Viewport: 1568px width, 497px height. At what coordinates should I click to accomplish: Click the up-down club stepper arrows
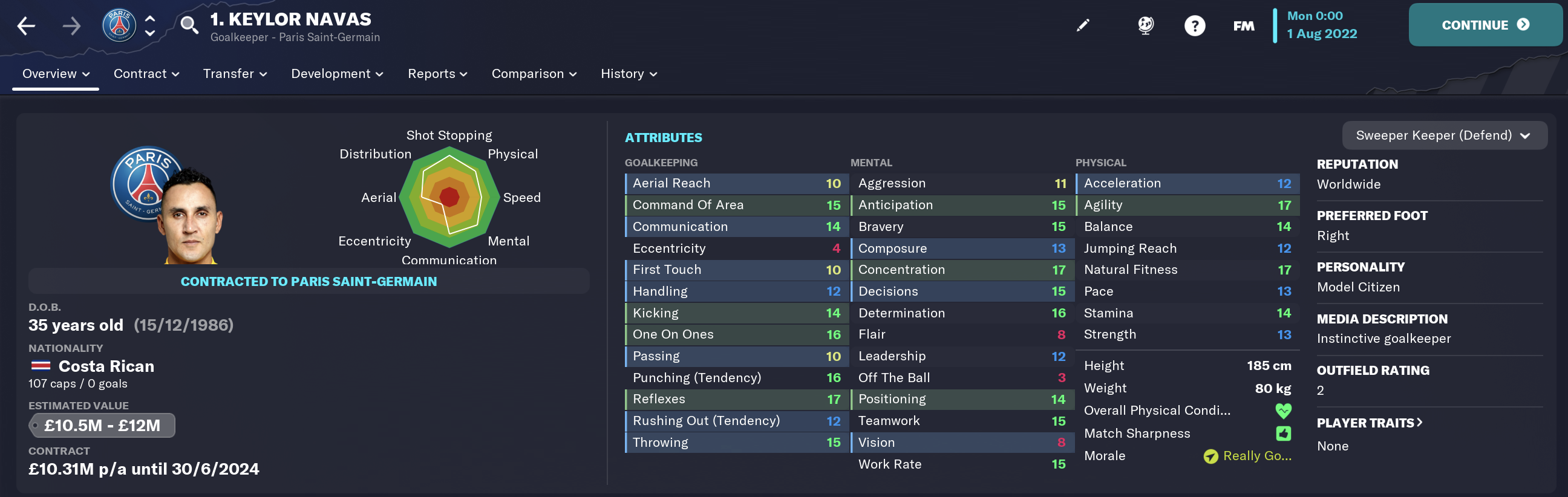coord(150,25)
